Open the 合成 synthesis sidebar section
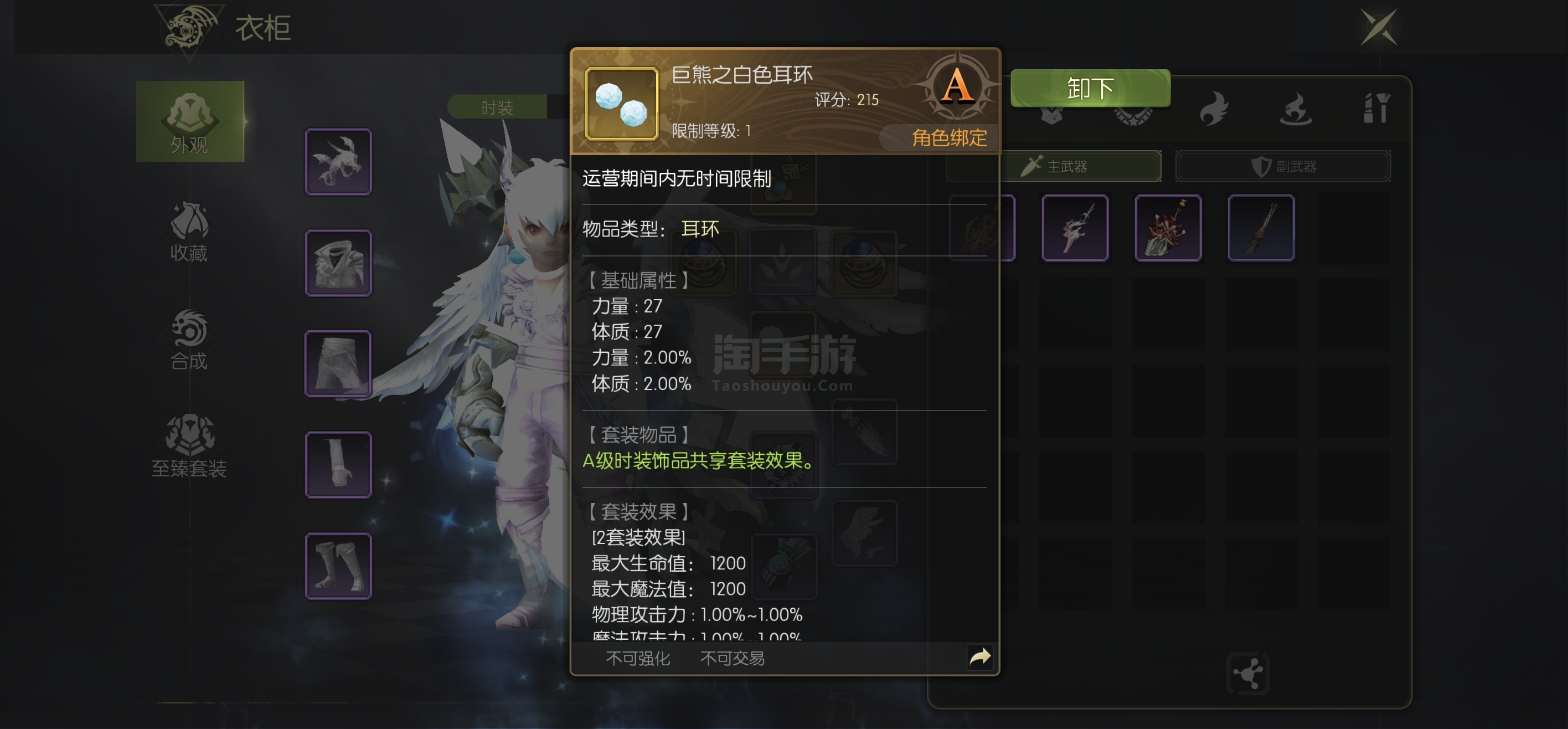1568x729 pixels. (x=189, y=340)
